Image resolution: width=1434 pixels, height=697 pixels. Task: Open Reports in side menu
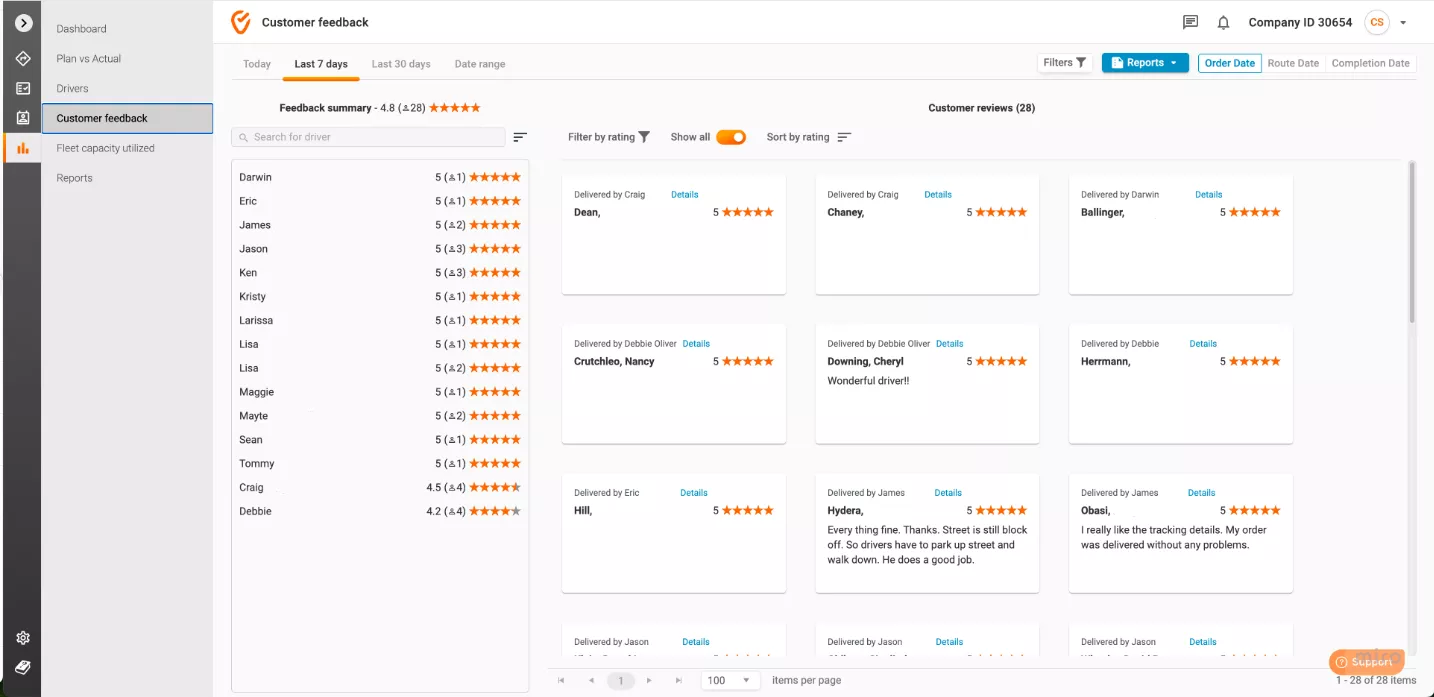point(127,178)
